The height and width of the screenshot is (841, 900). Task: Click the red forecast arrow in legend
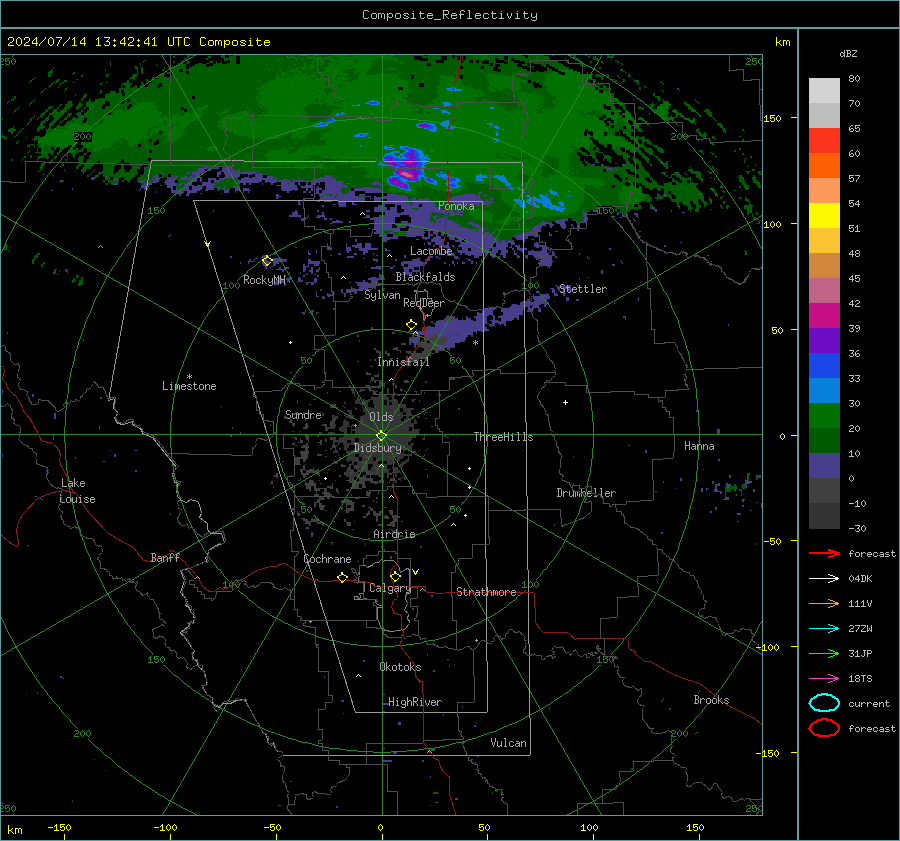click(x=824, y=553)
